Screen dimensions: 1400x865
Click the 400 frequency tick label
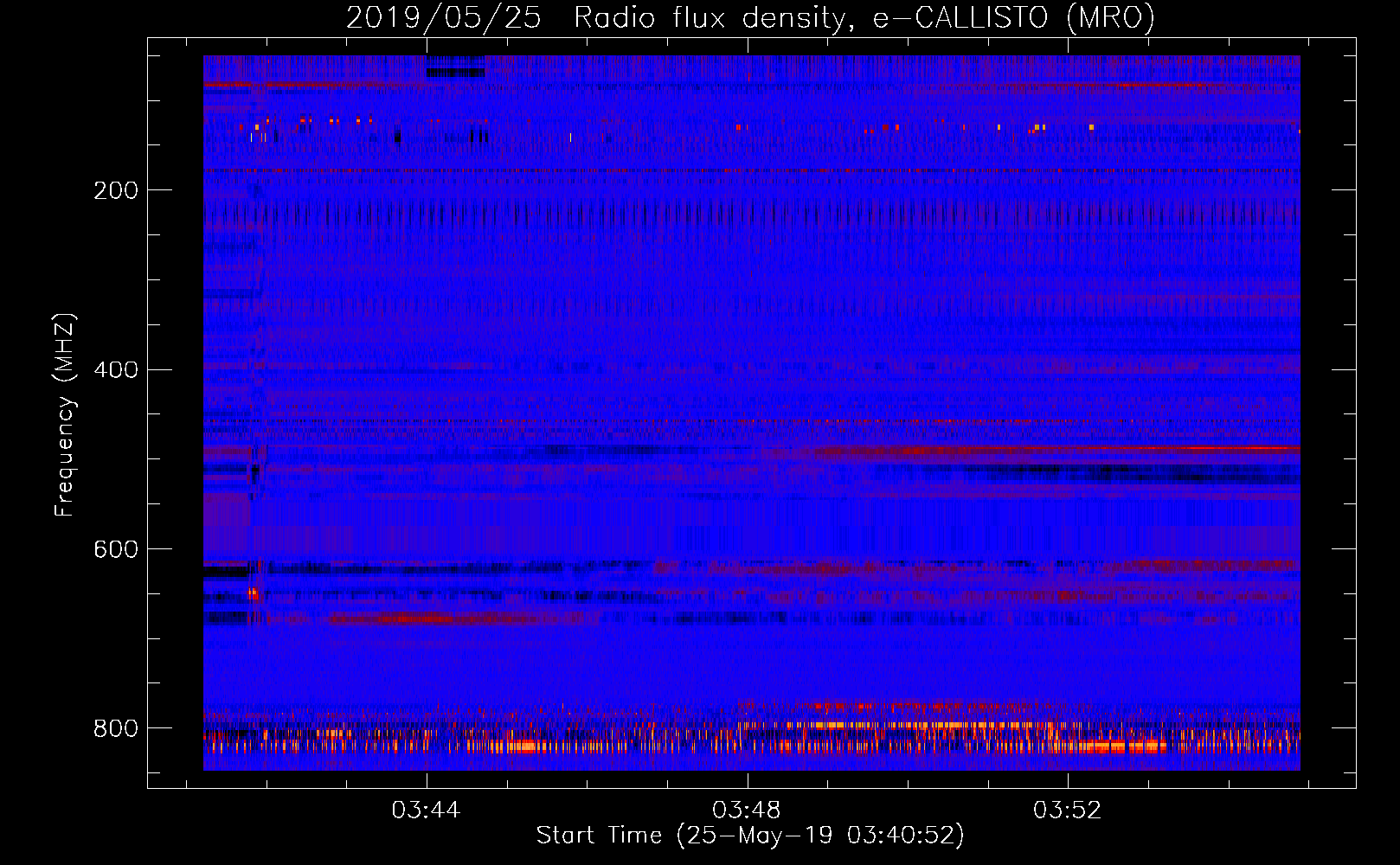[116, 370]
